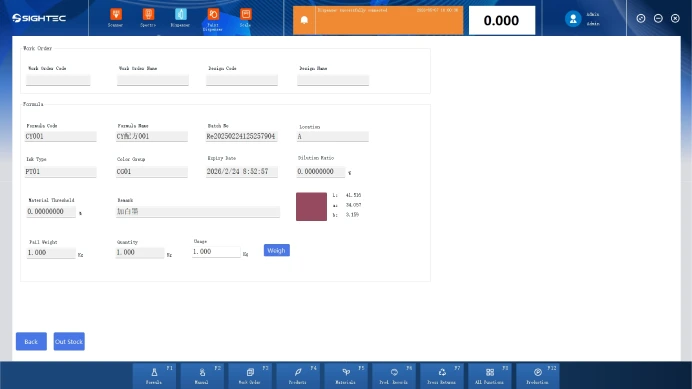The width and height of the screenshot is (692, 389).
Task: Open the Formula F1 shortcut
Action: click(x=154, y=375)
